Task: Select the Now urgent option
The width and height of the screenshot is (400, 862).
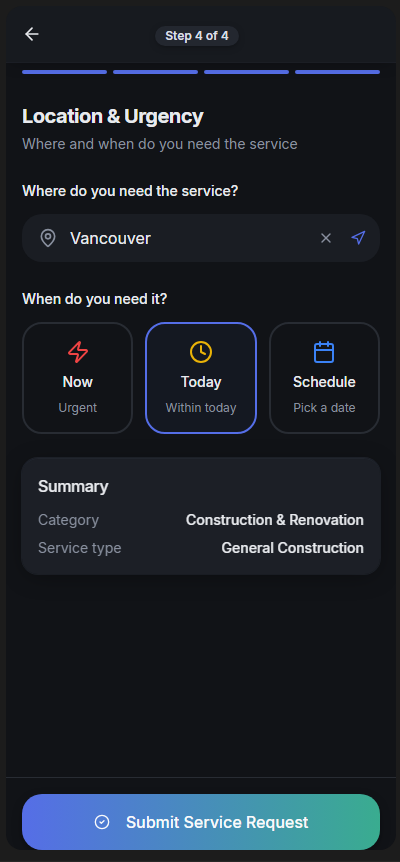Action: tap(77, 378)
